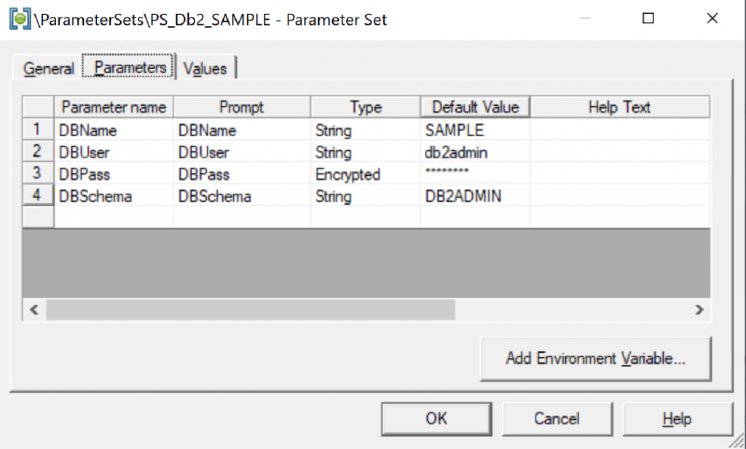746x449 pixels.
Task: Click the top-left grid corner cell
Action: 38,107
